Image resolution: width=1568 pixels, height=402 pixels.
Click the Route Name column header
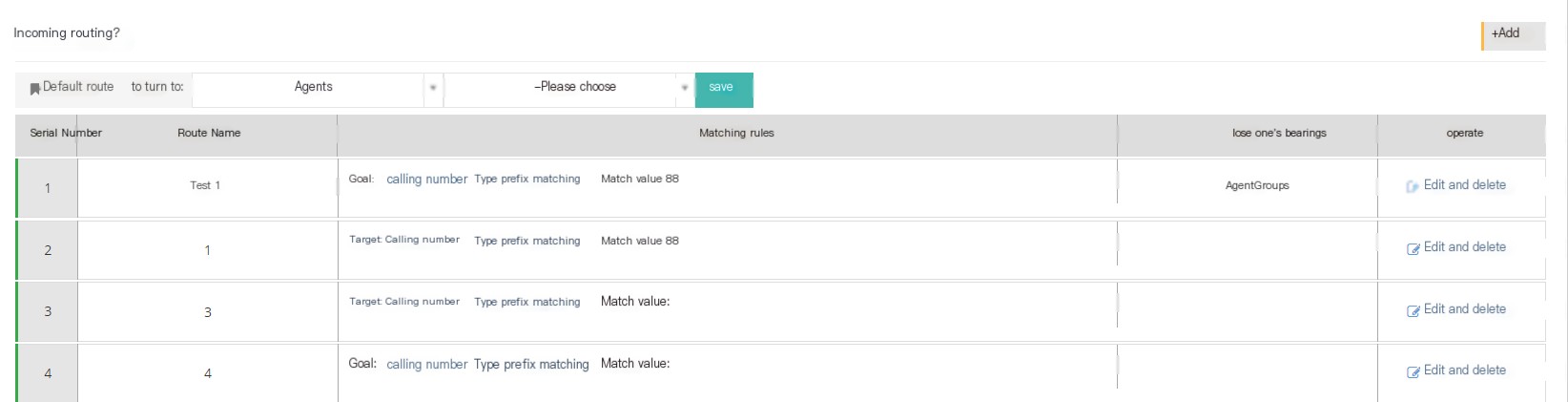[209, 134]
